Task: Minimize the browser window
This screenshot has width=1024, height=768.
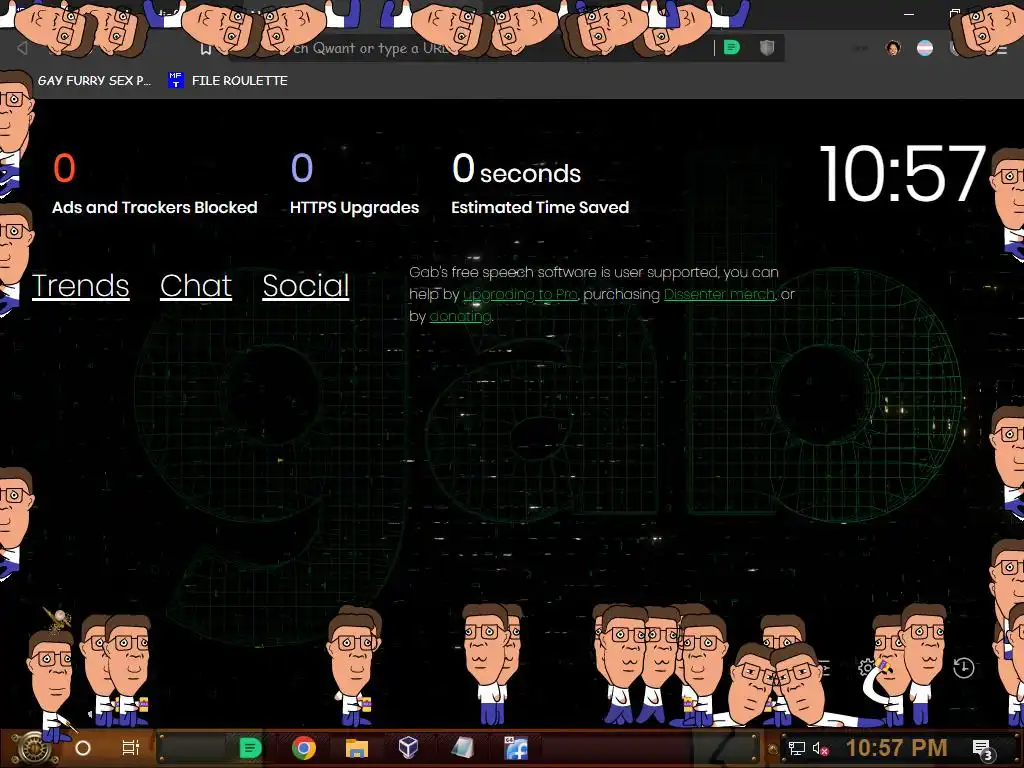Action: click(x=908, y=13)
